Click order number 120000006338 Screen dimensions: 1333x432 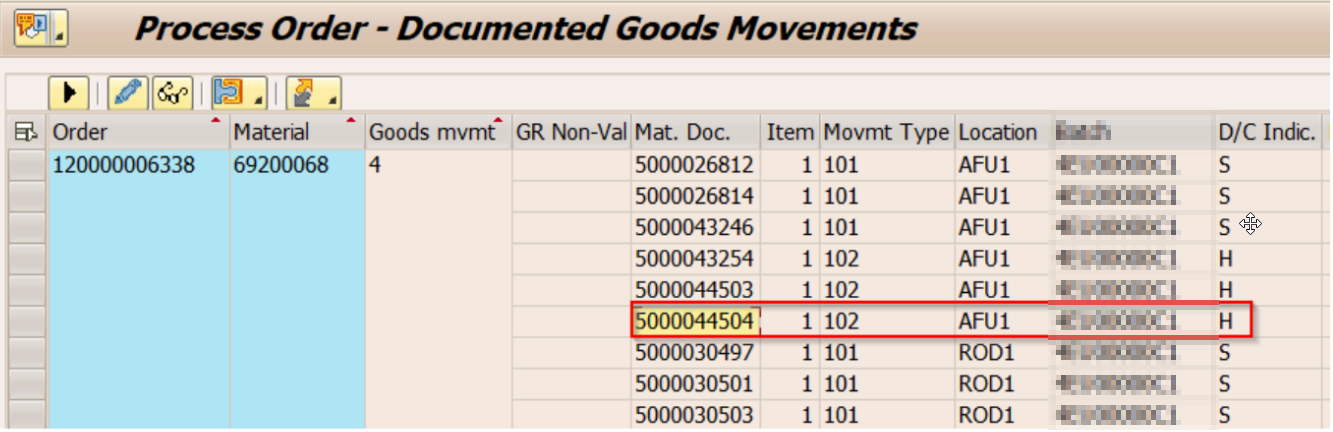coord(124,165)
